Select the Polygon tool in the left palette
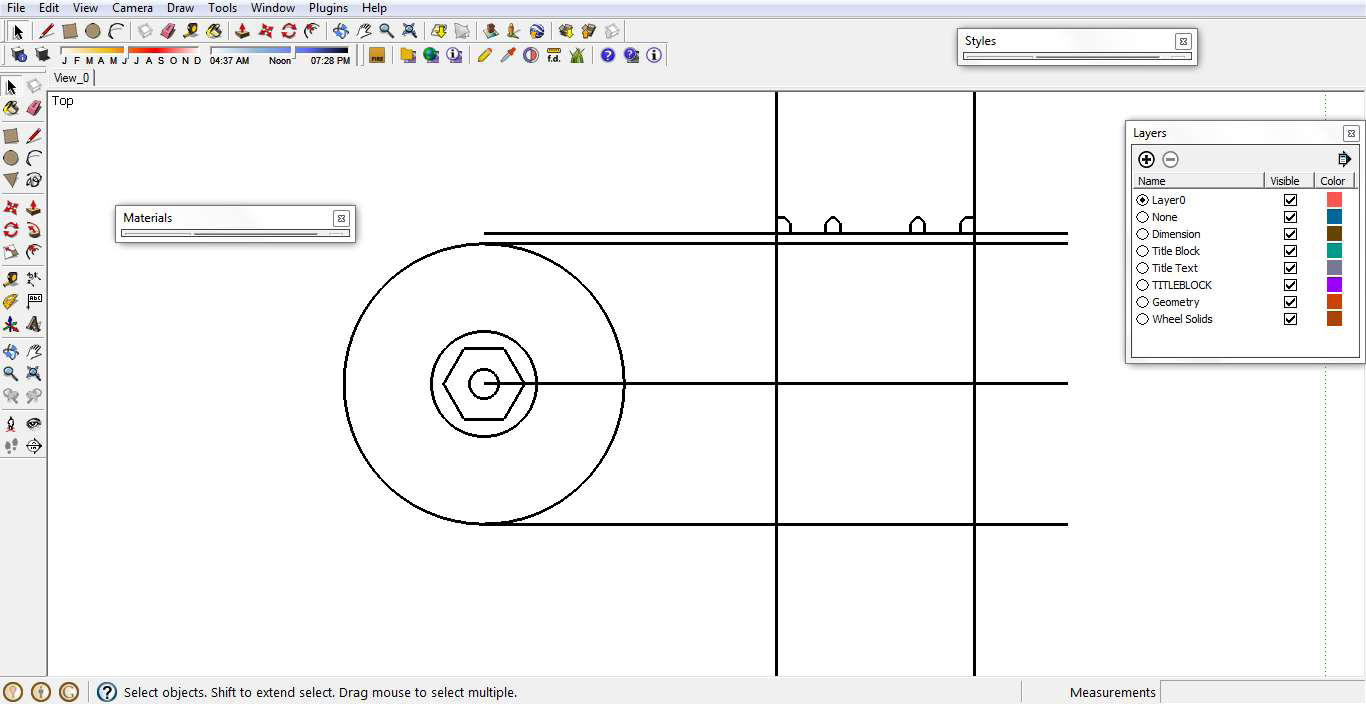The width and height of the screenshot is (1366, 704). click(x=11, y=180)
